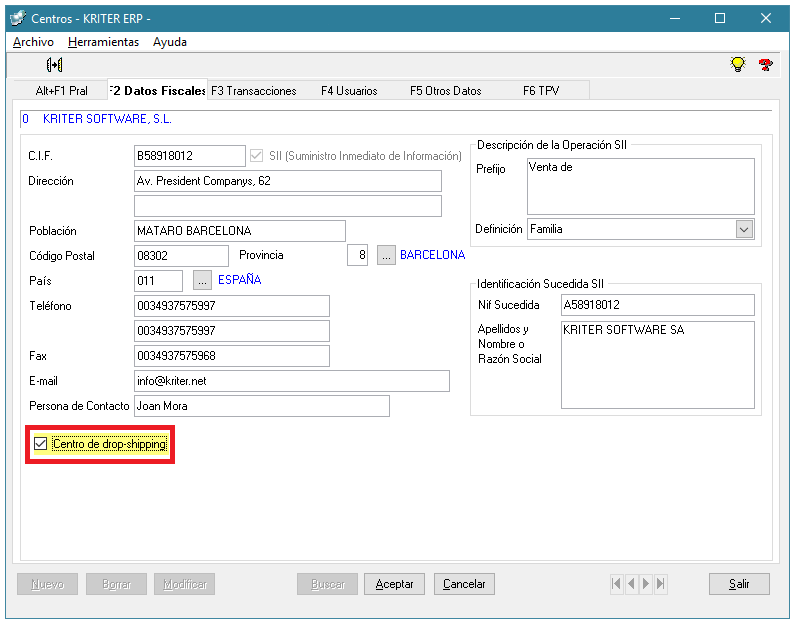
Task: Click the E-mail field info@kriter.net
Action: tap(292, 381)
